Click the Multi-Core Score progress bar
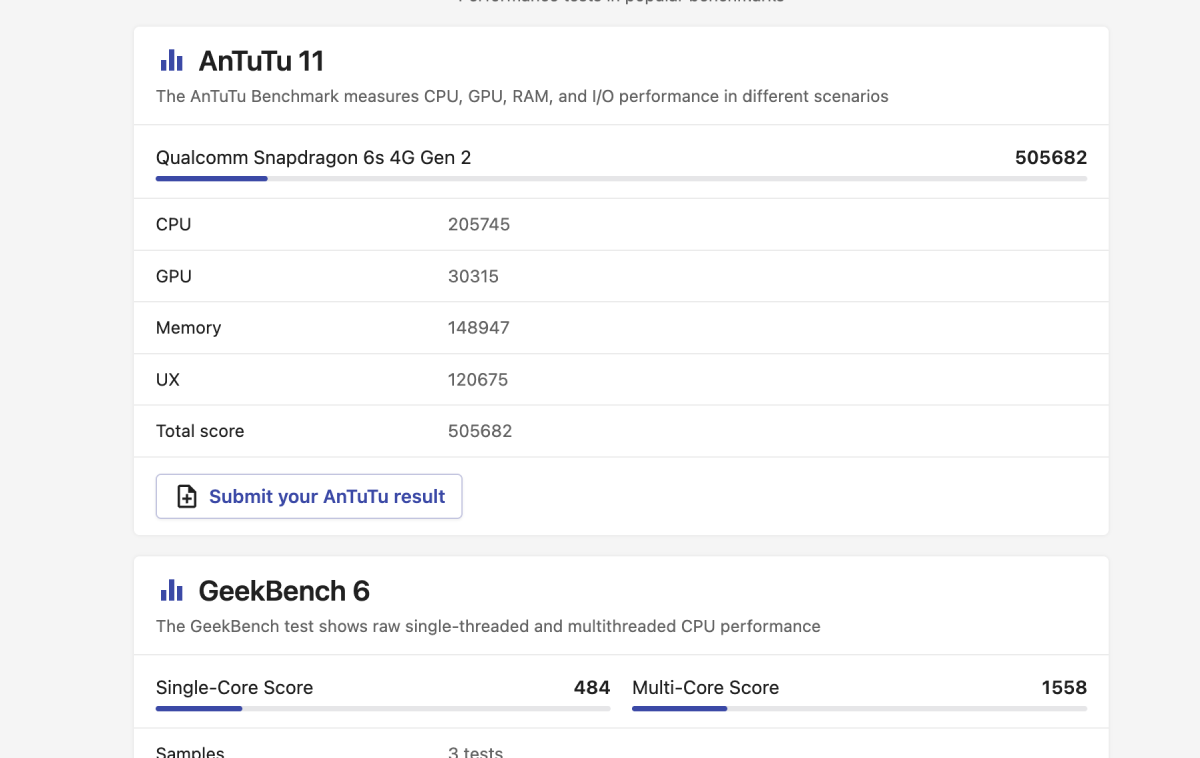This screenshot has width=1200, height=758. click(x=859, y=709)
